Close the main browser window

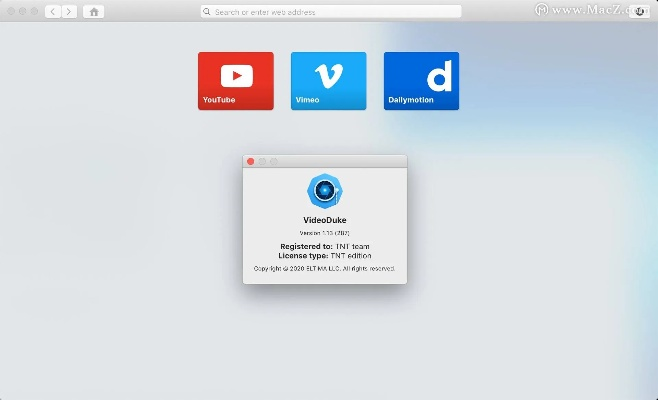coord(11,12)
